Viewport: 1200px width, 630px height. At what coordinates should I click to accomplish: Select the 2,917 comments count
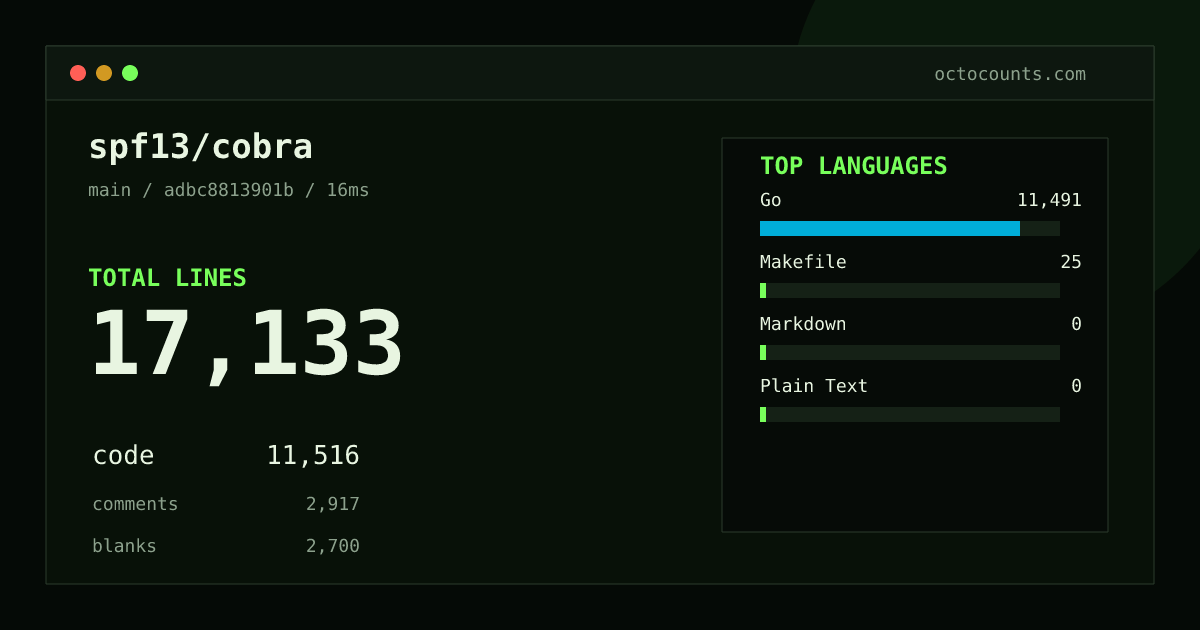[333, 504]
